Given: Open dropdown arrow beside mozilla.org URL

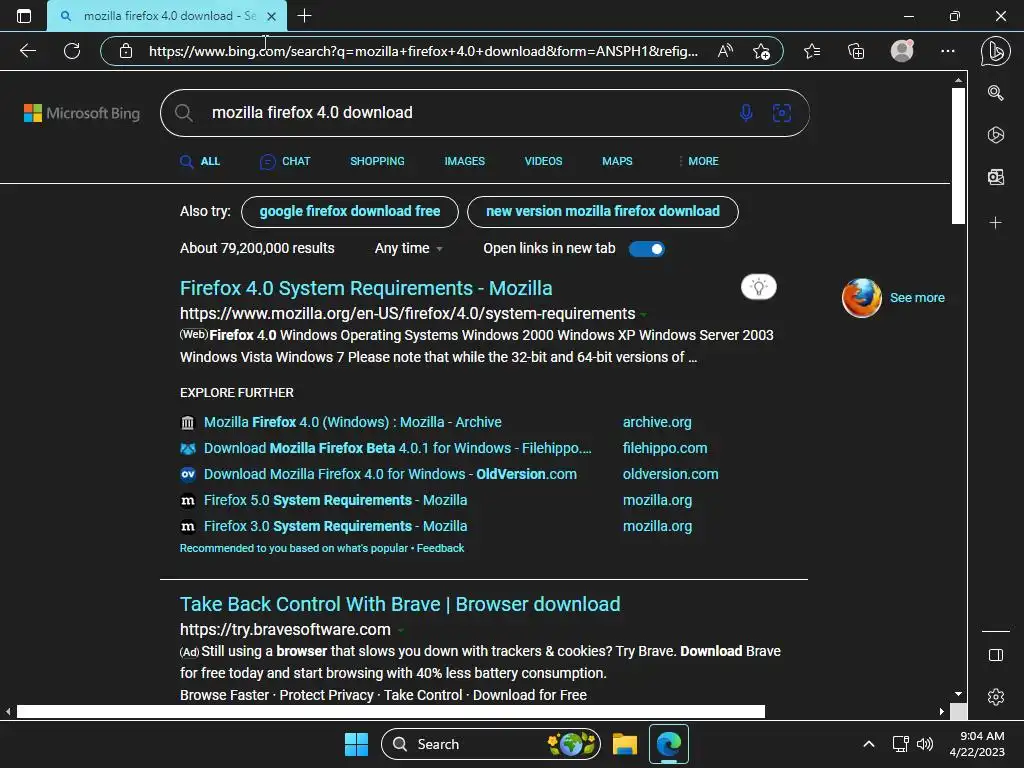Looking at the screenshot, I should 643,315.
